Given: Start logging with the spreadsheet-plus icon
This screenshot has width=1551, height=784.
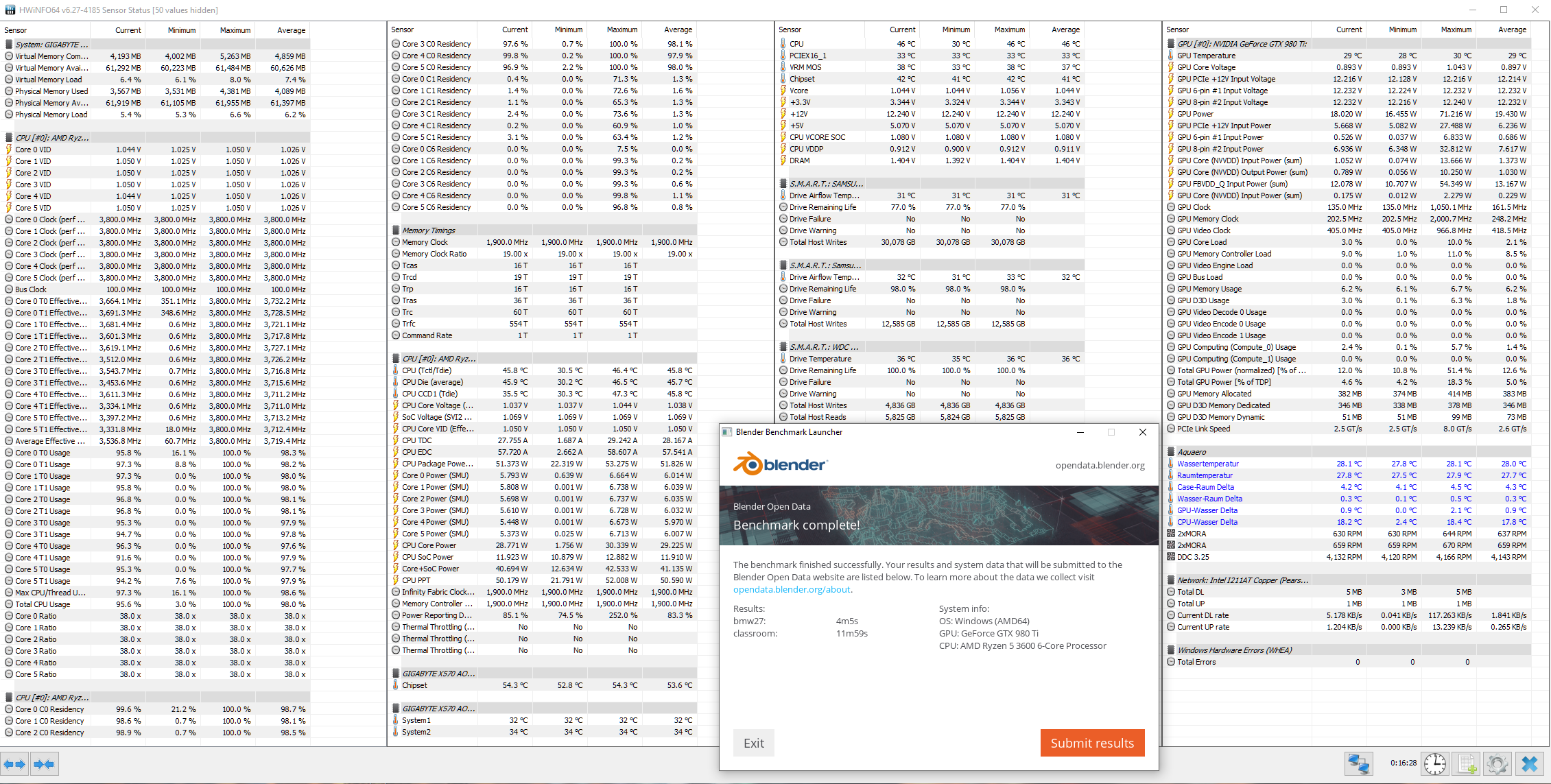Looking at the screenshot, I should click(1467, 763).
